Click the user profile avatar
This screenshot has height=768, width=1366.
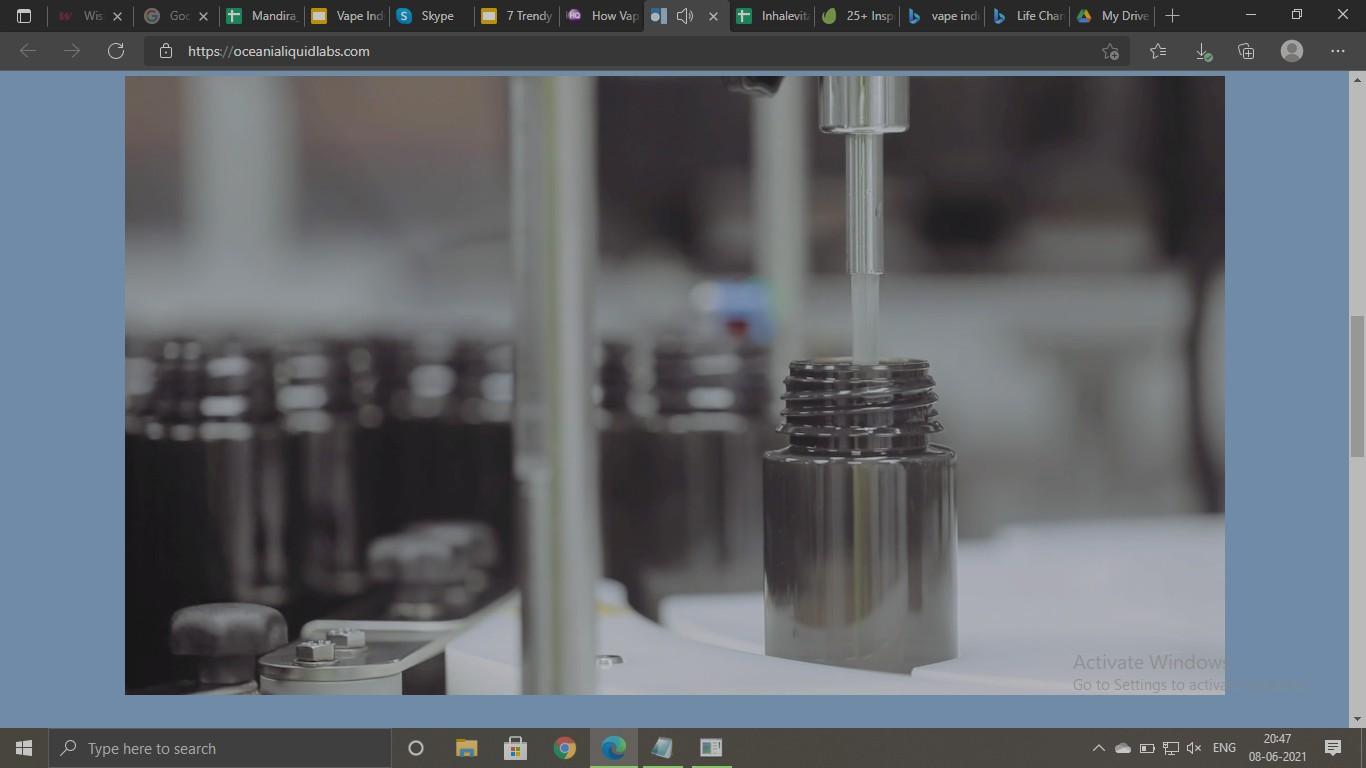pos(1292,51)
